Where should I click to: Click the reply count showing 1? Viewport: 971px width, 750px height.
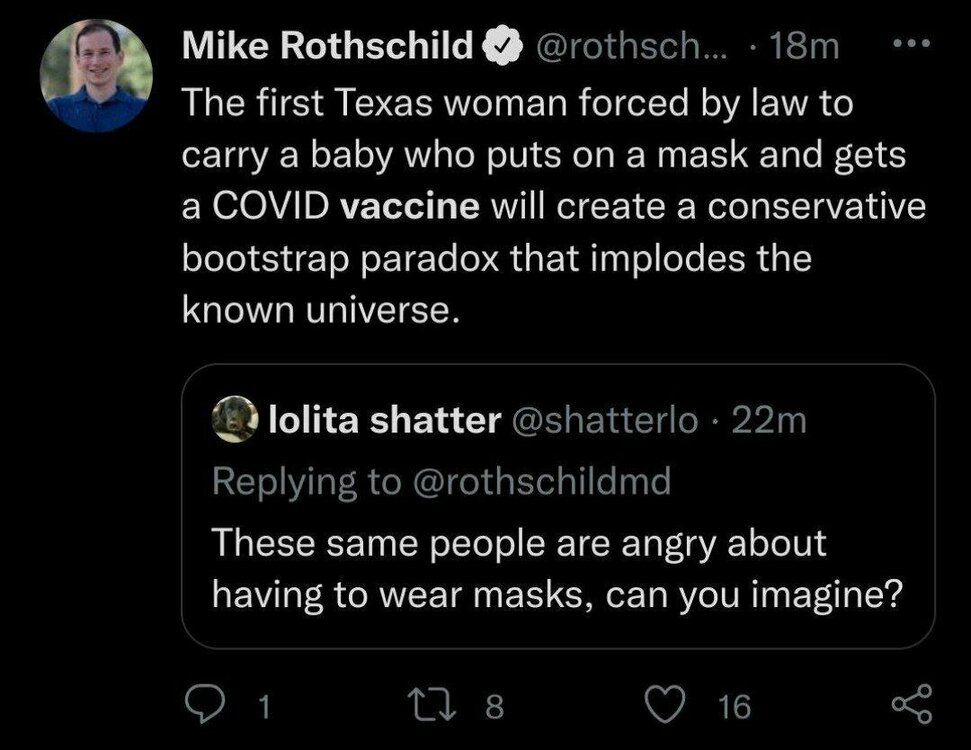(262, 708)
